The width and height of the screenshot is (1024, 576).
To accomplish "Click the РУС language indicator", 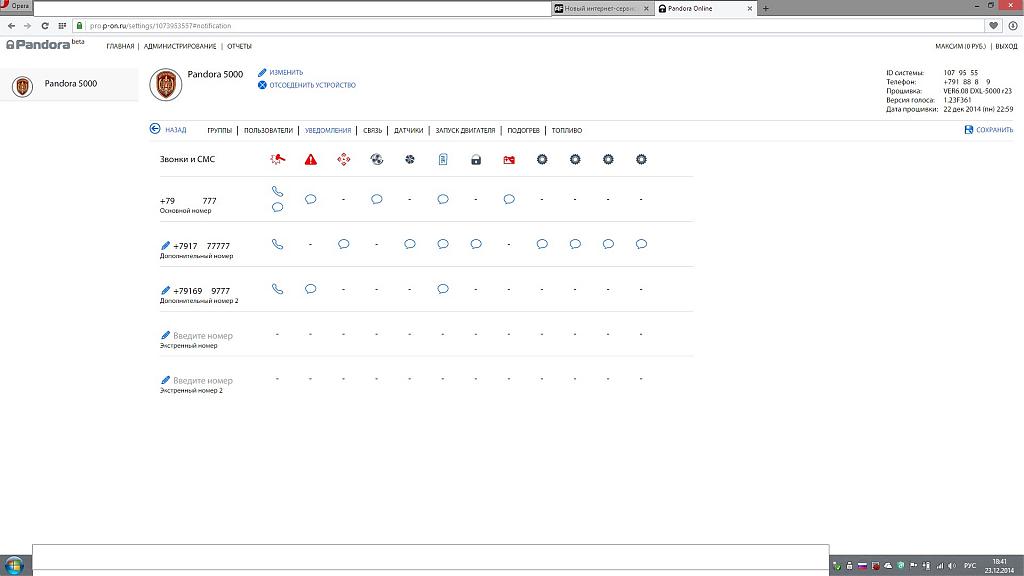I will pyautogui.click(x=970, y=566).
